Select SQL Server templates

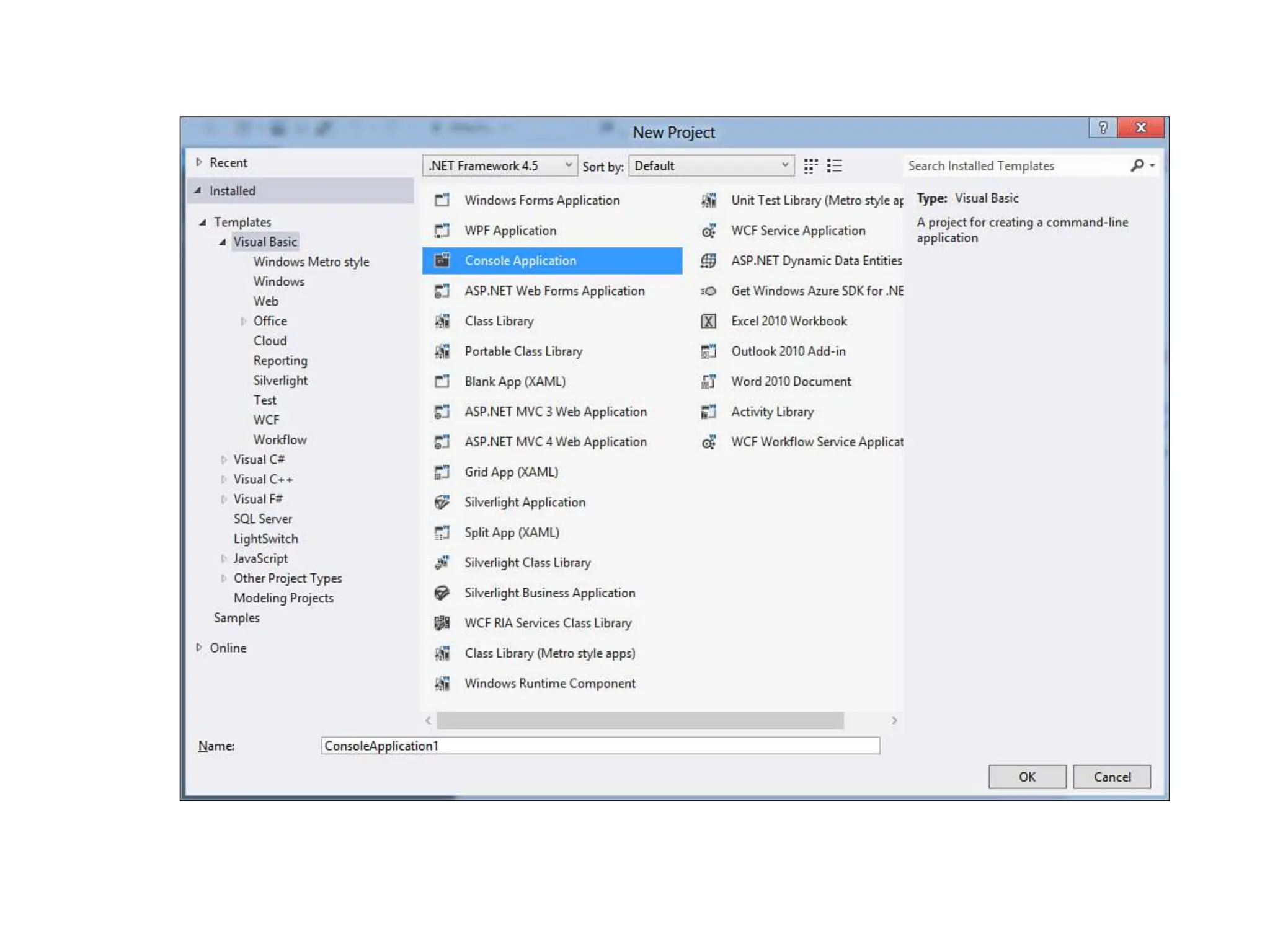pos(263,519)
